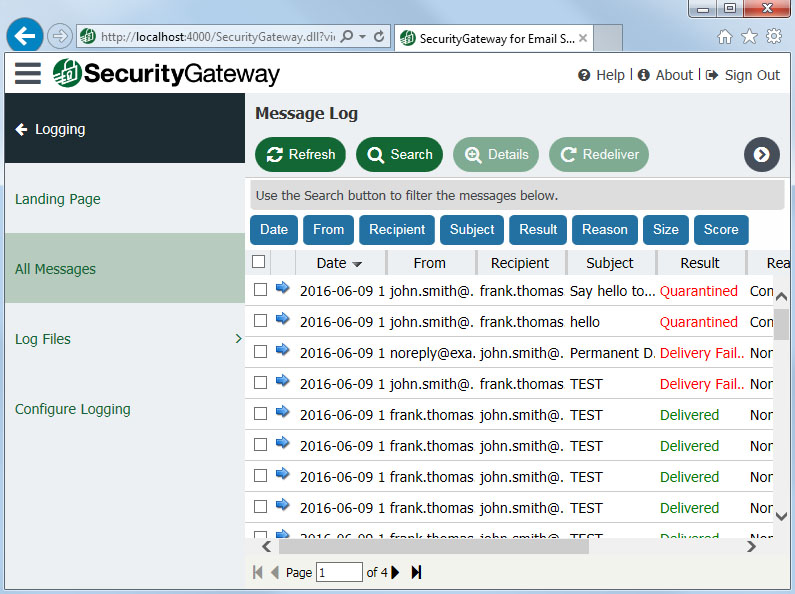Open browser Tools gear icon
Viewport: 795px width, 594px height.
(774, 36)
